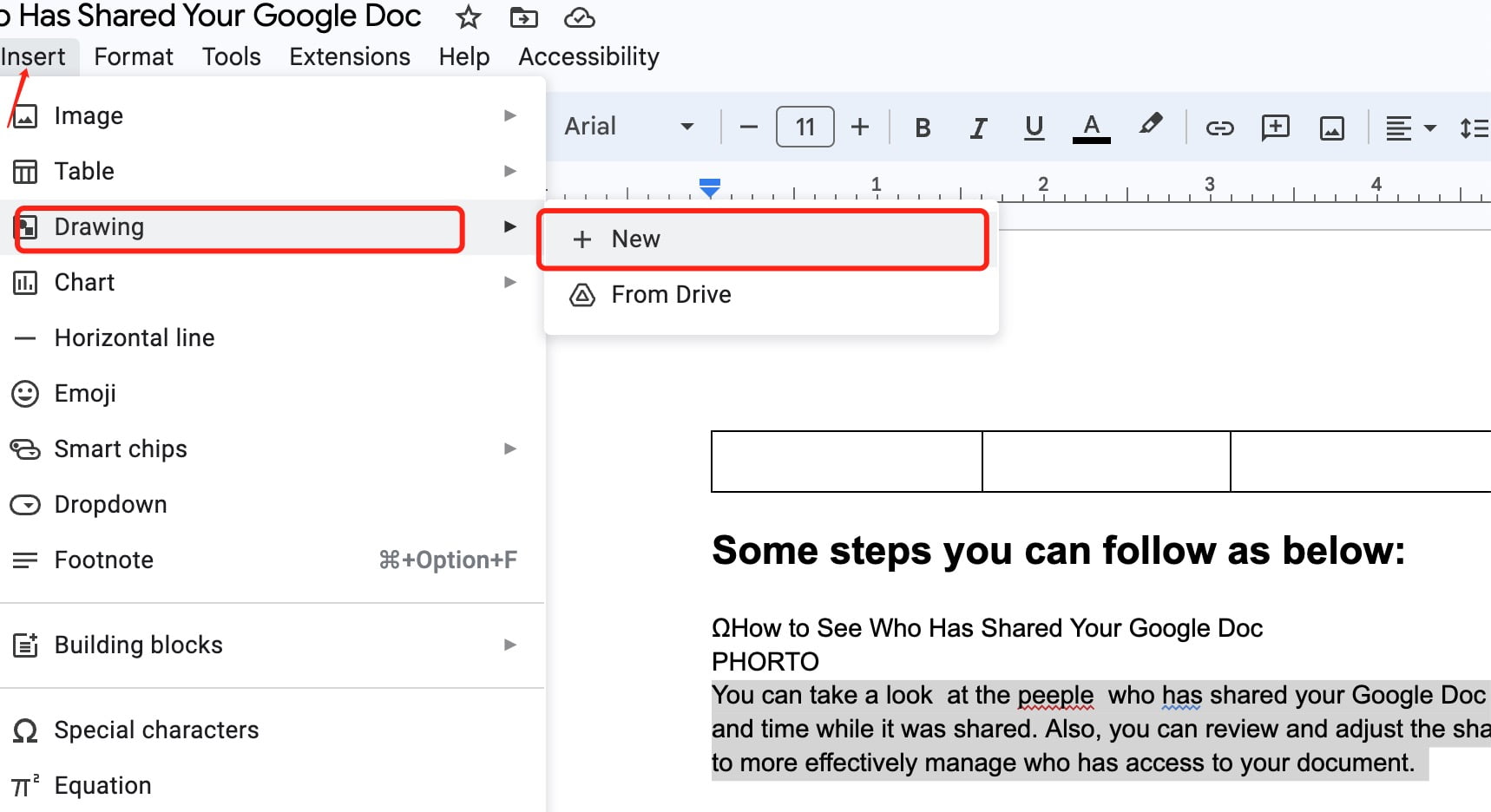Click the blue indent marker on ruler

coord(710,187)
